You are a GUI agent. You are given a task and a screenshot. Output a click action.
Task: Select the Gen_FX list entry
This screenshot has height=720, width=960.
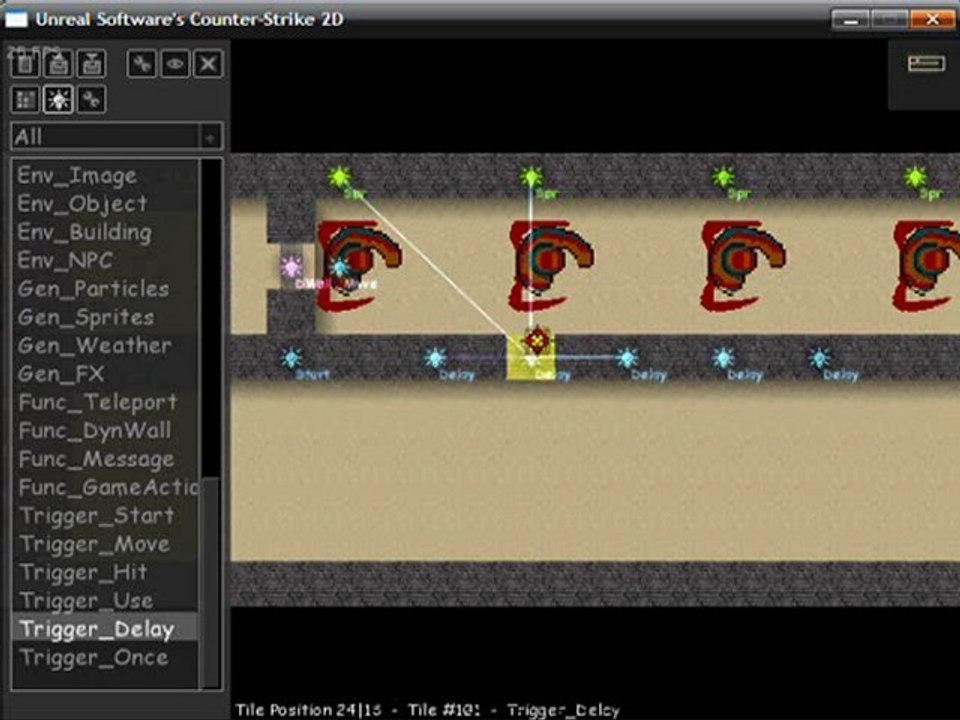click(x=105, y=374)
